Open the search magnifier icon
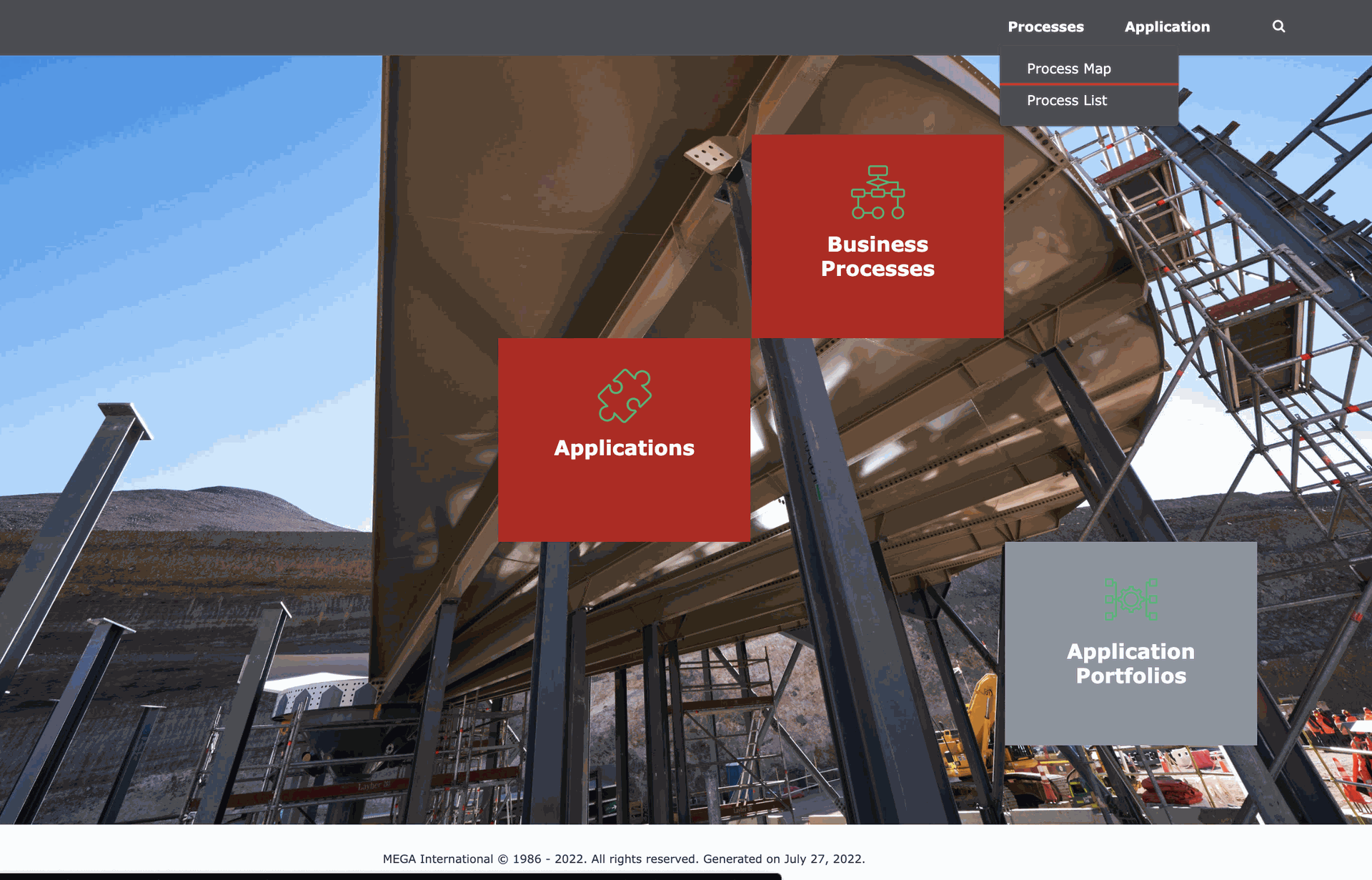This screenshot has height=880, width=1372. [1278, 26]
